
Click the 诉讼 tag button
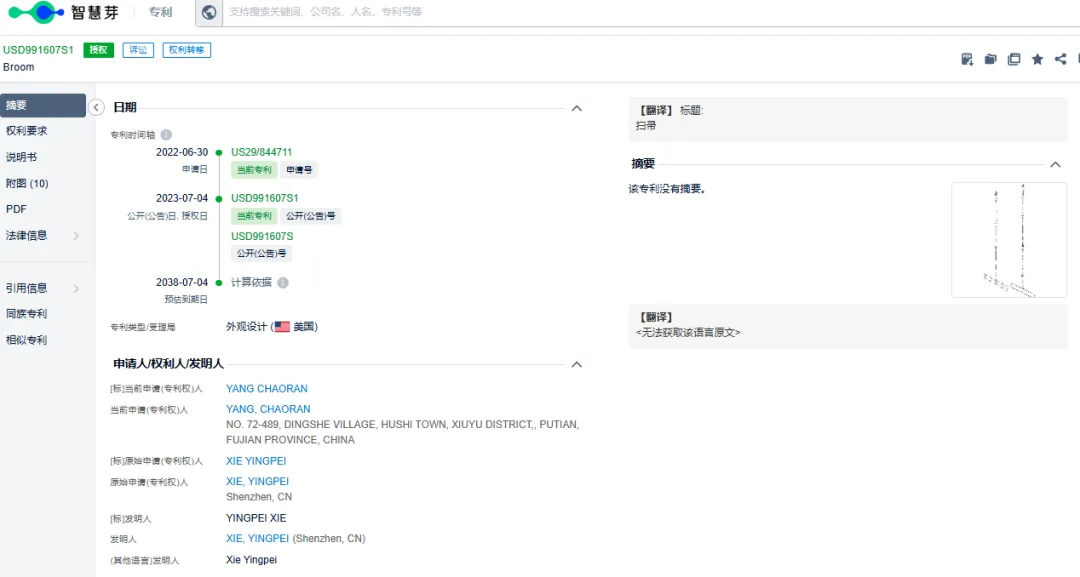click(138, 50)
